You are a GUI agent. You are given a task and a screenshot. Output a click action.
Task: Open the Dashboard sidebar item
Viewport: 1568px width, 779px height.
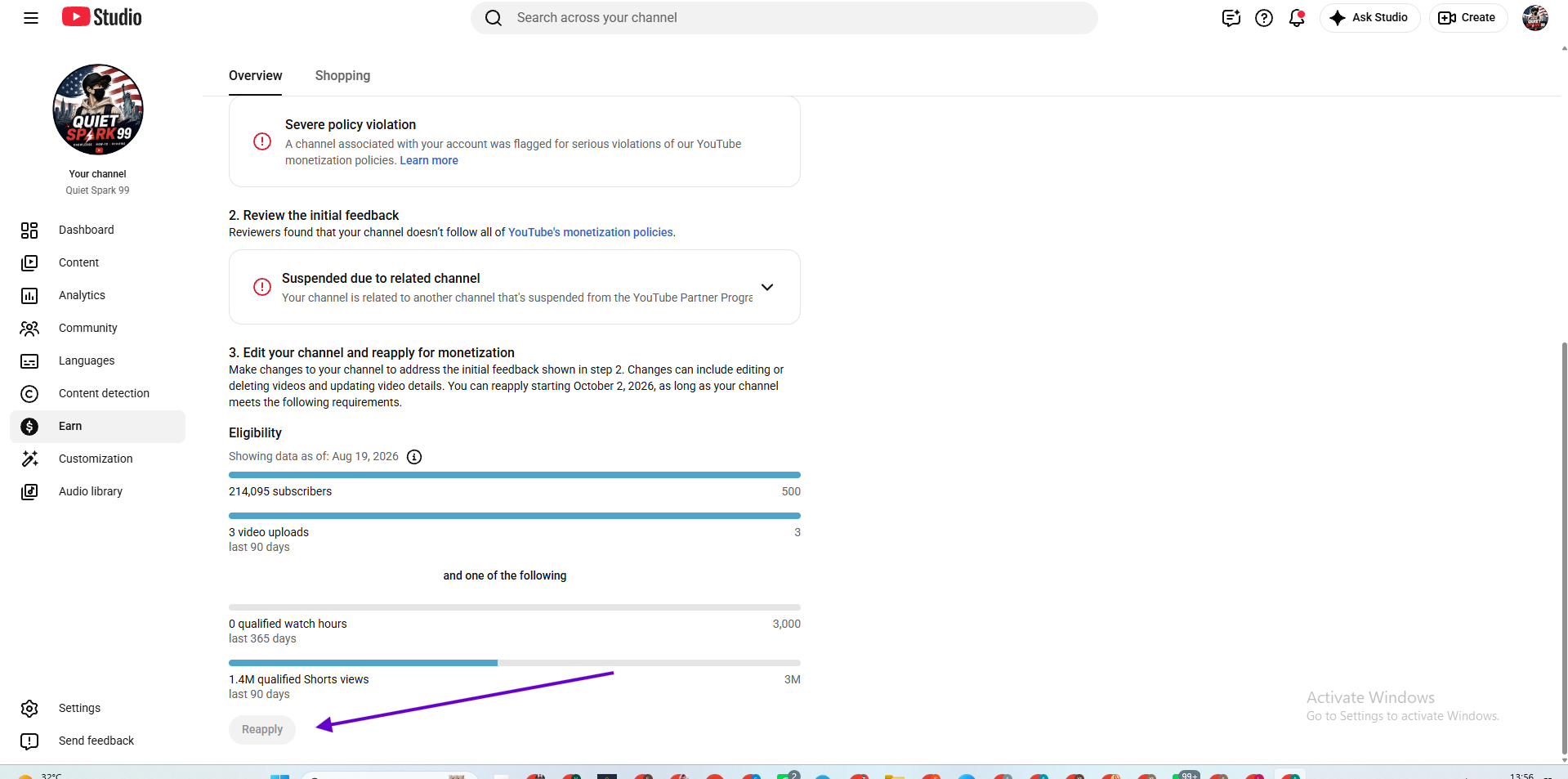click(x=98, y=231)
